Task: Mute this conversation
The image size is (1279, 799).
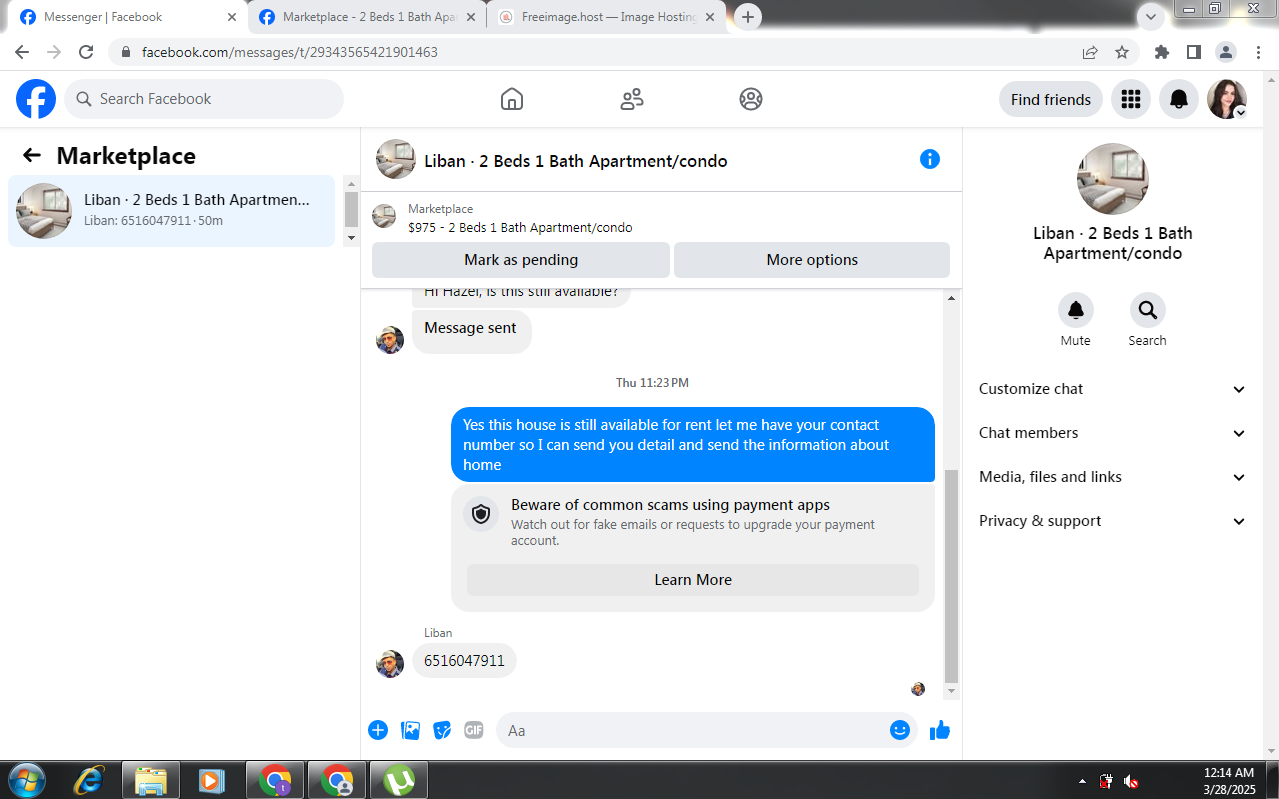Action: coord(1076,310)
